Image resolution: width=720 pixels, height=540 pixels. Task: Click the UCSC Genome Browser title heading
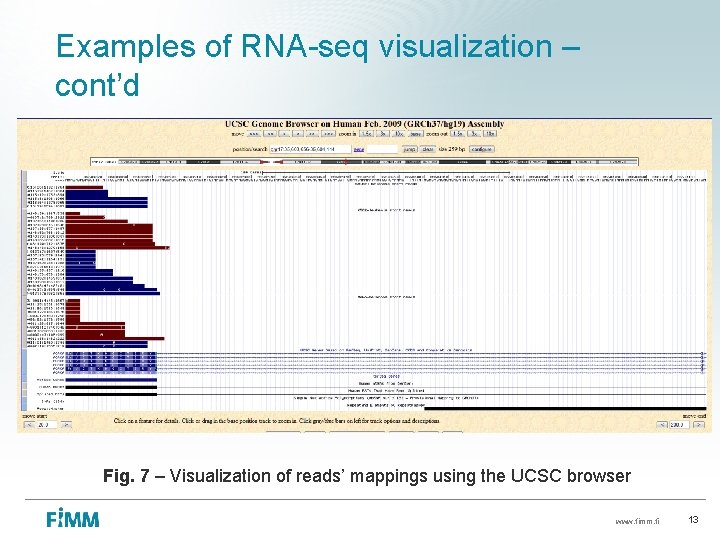pyautogui.click(x=364, y=124)
